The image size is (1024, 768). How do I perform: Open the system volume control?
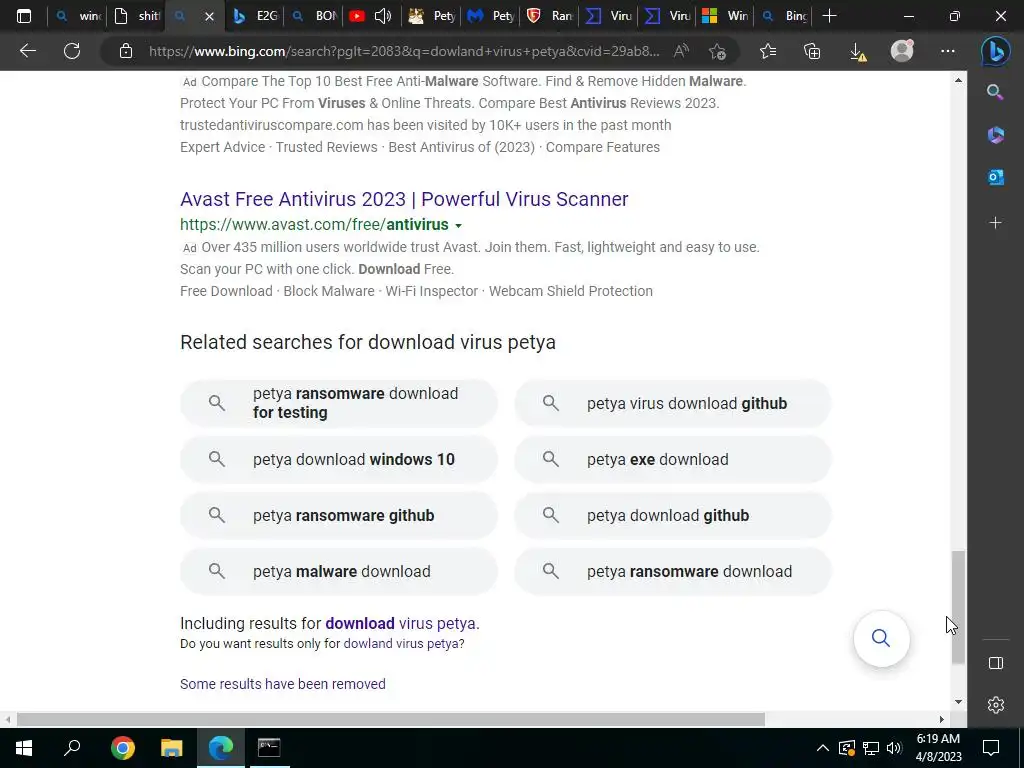(x=894, y=748)
